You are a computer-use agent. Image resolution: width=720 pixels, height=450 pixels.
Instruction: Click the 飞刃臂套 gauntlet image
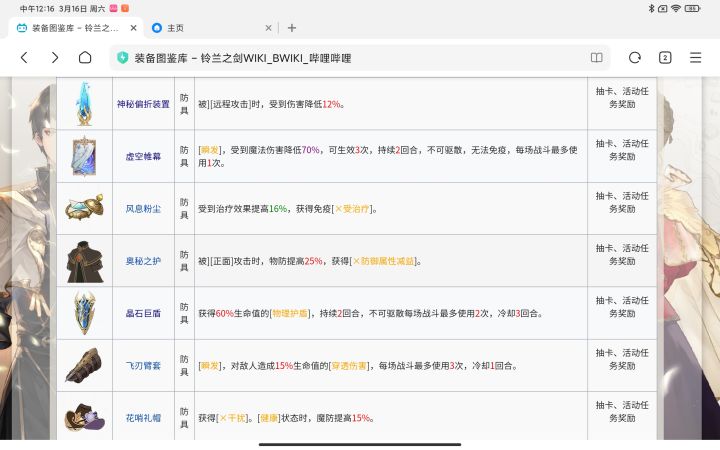coord(84,366)
